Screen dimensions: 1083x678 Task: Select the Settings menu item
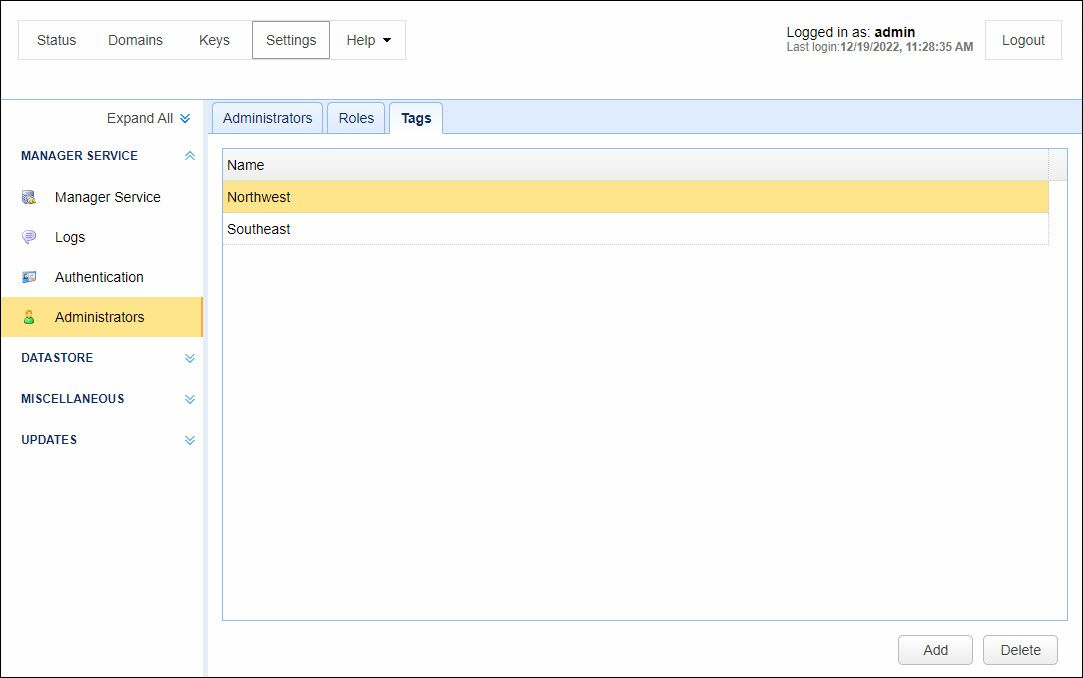[291, 40]
